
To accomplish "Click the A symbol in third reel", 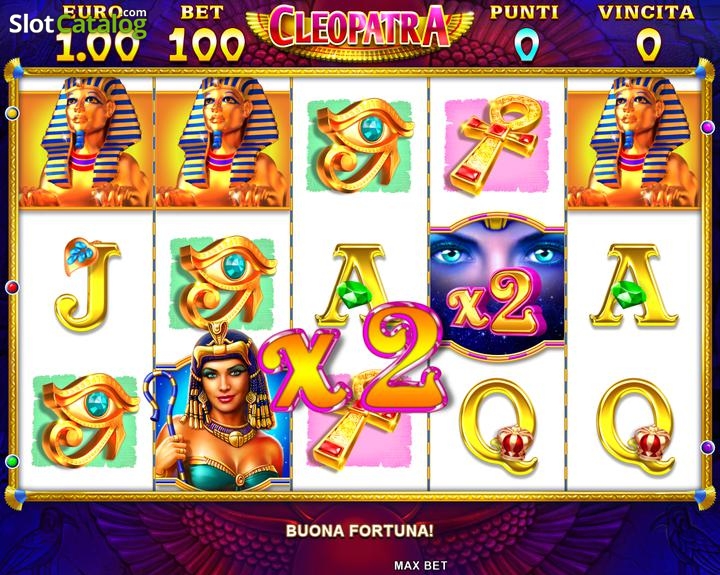I will [360, 285].
